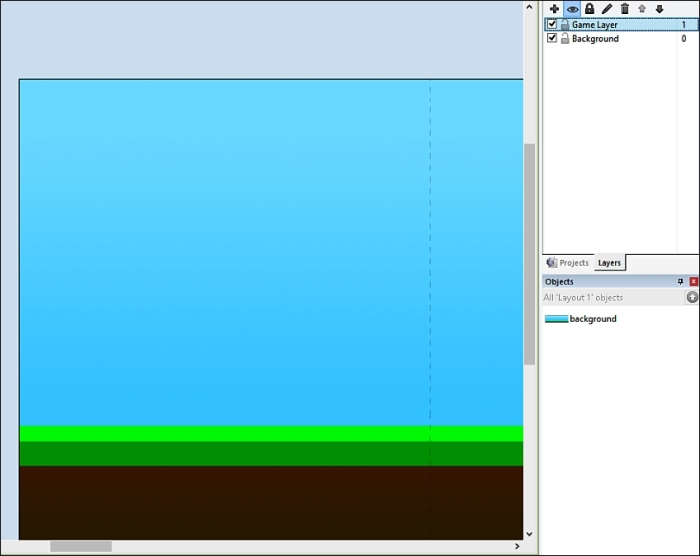Uncheck the Game Layer visibility checkbox
The height and width of the screenshot is (556, 700).
coord(552,24)
